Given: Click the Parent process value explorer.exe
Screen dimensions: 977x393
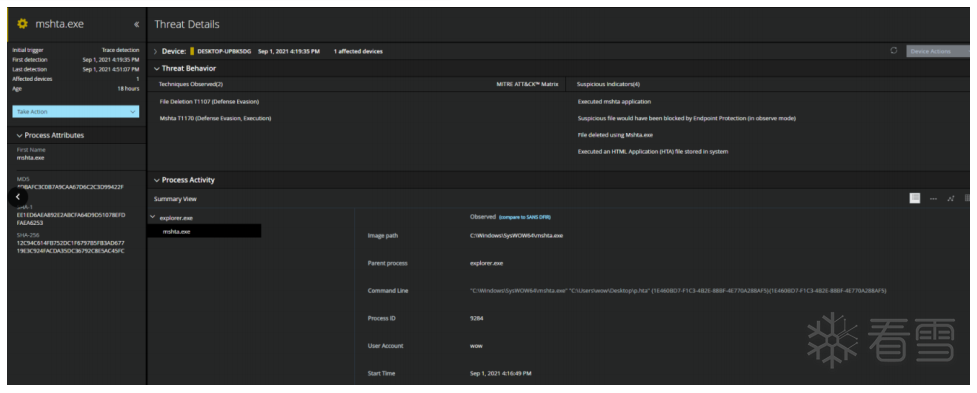Looking at the screenshot, I should 487,263.
